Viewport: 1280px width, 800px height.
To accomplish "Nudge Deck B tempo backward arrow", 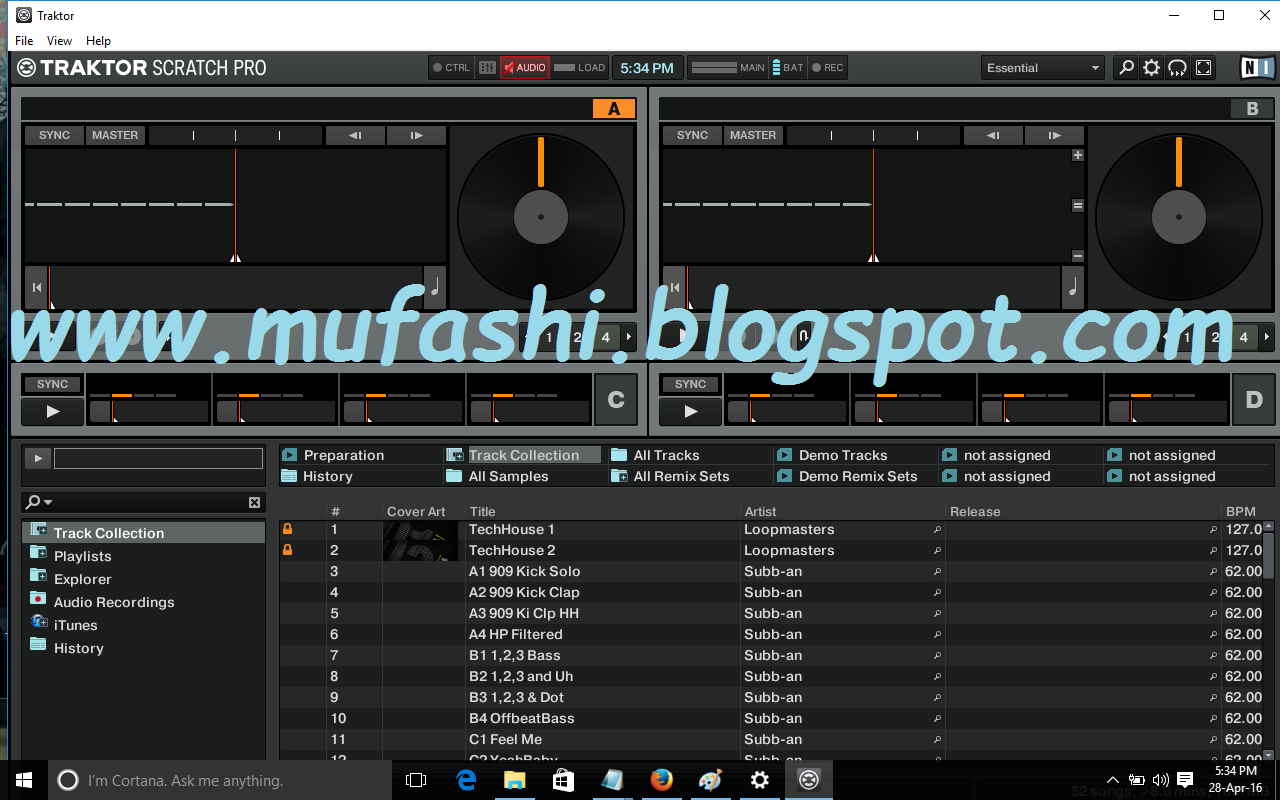I will pyautogui.click(x=993, y=135).
